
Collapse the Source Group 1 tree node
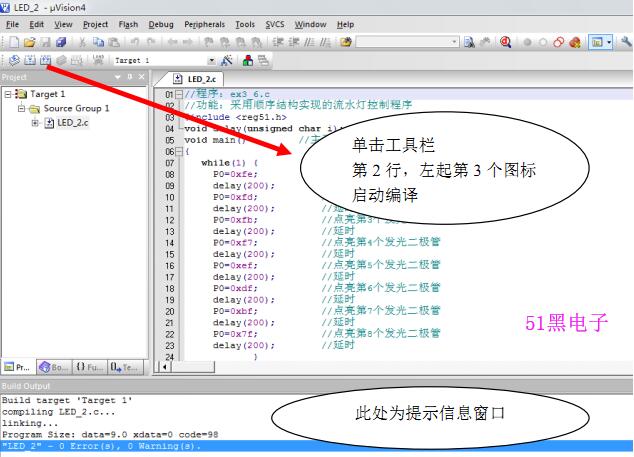[21, 108]
